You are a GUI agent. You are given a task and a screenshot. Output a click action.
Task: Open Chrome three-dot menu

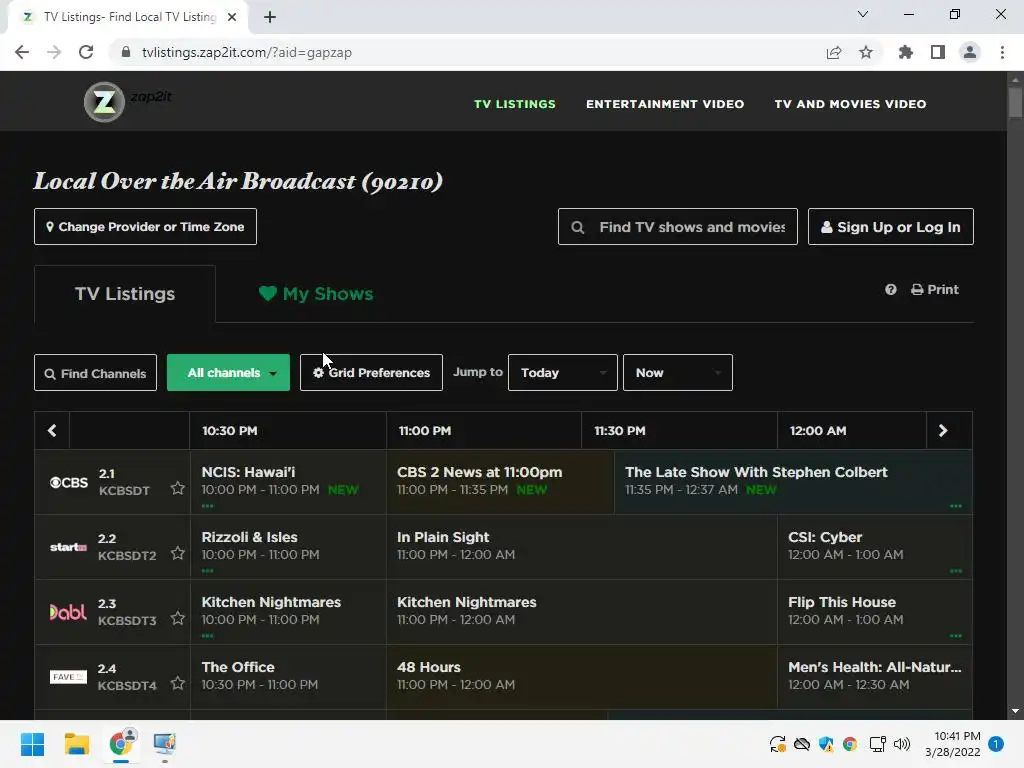tap(1002, 52)
